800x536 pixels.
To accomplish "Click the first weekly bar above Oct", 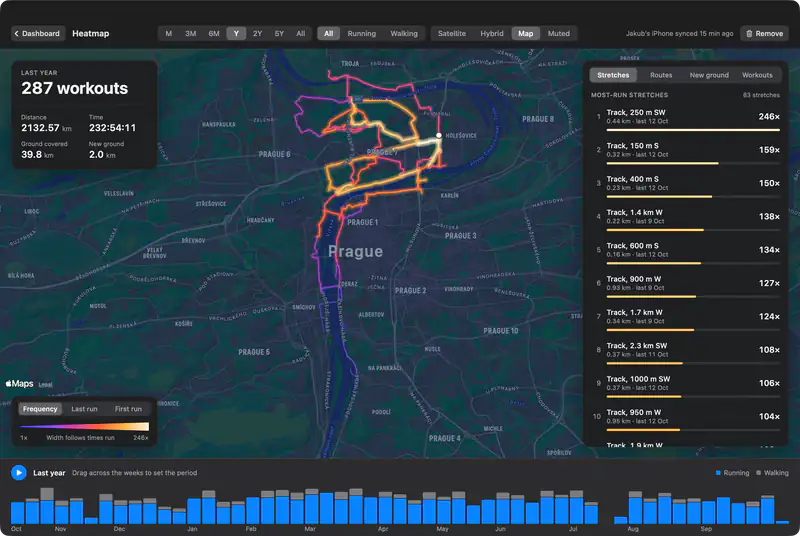I will pos(17,513).
